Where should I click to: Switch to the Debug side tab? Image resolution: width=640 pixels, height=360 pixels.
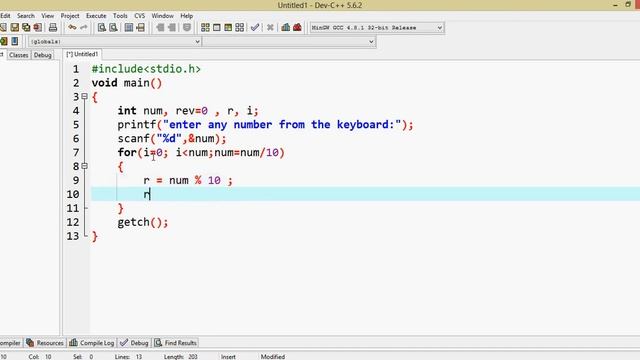click(42, 55)
